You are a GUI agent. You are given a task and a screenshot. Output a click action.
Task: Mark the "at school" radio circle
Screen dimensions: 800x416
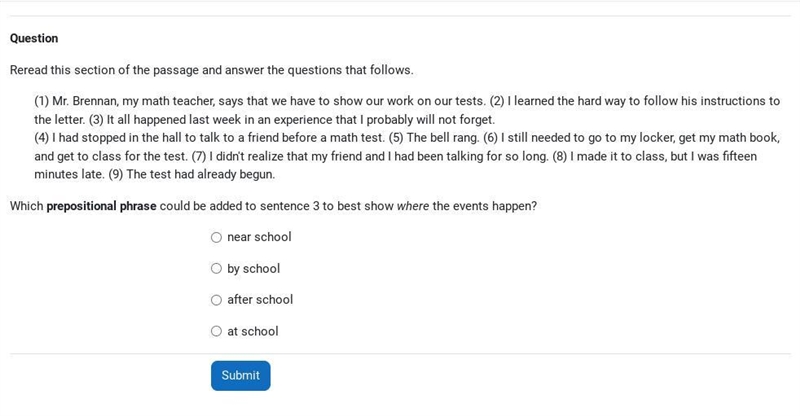pyautogui.click(x=216, y=331)
